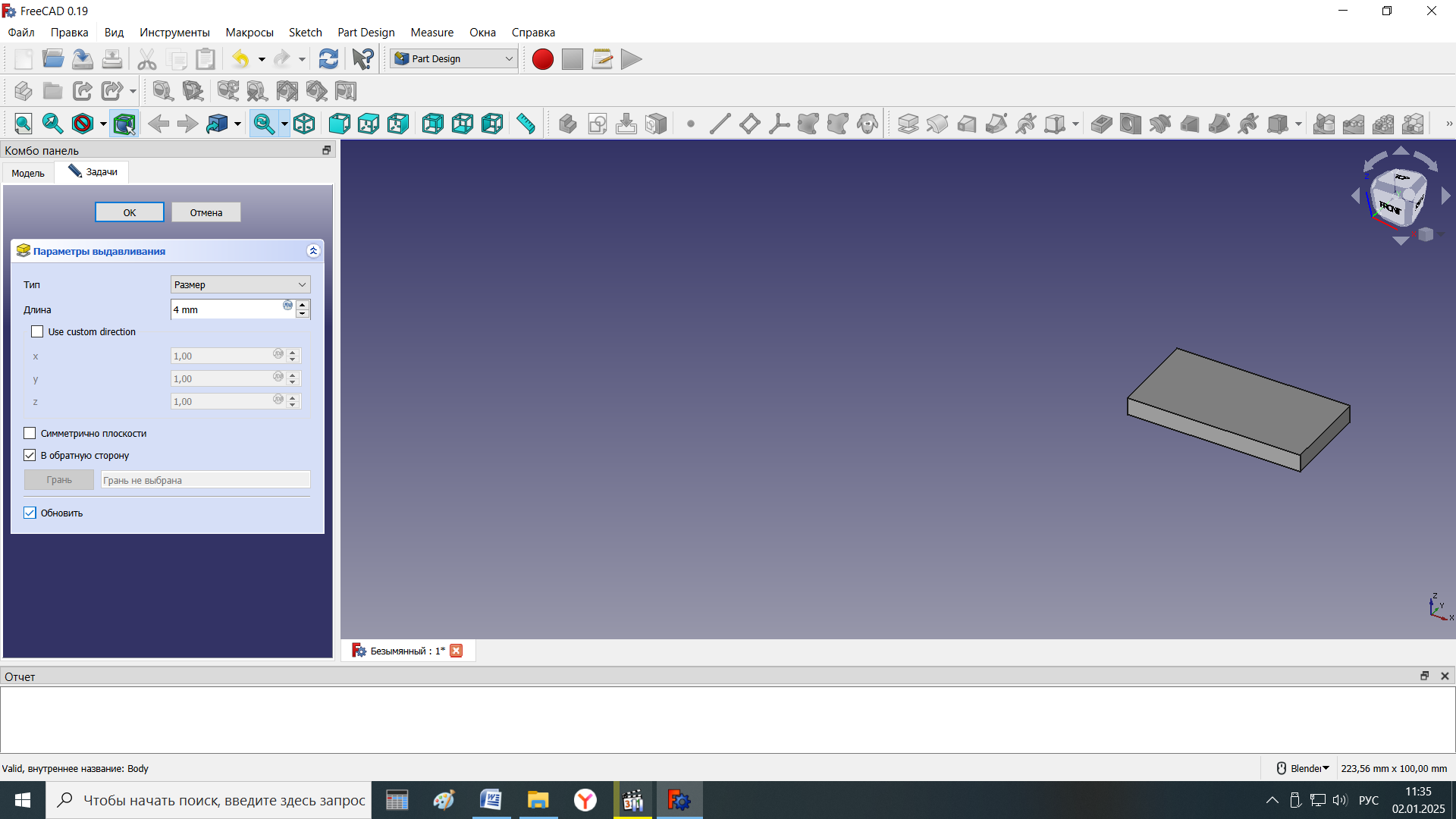1456x819 pixels.
Task: Increase length with spinner up arrow
Action: tap(303, 305)
